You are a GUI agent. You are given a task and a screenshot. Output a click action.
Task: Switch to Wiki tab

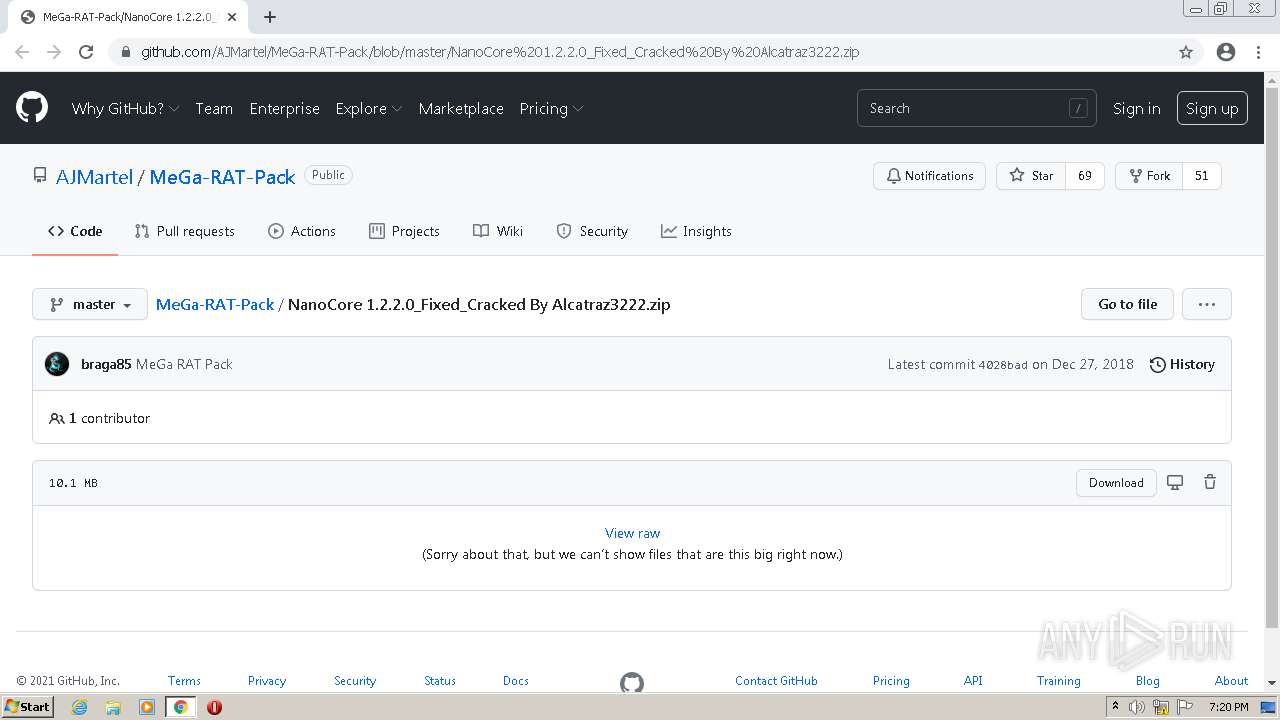(x=498, y=231)
